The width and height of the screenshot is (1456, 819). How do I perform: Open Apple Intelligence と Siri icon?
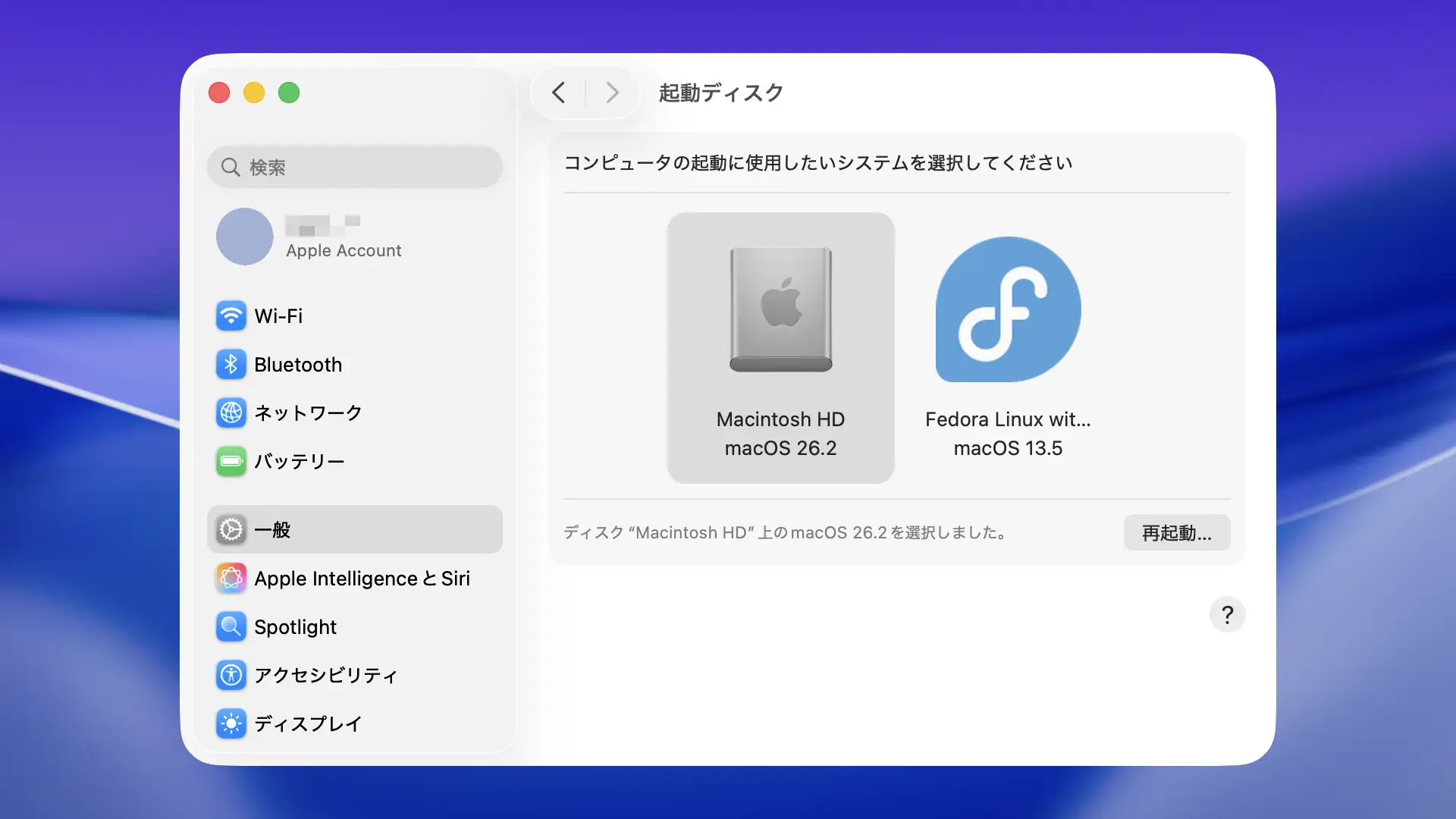[231, 579]
